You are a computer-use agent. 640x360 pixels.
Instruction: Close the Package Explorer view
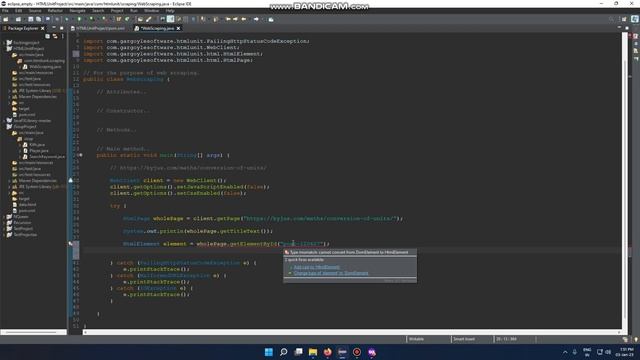tap(42, 28)
